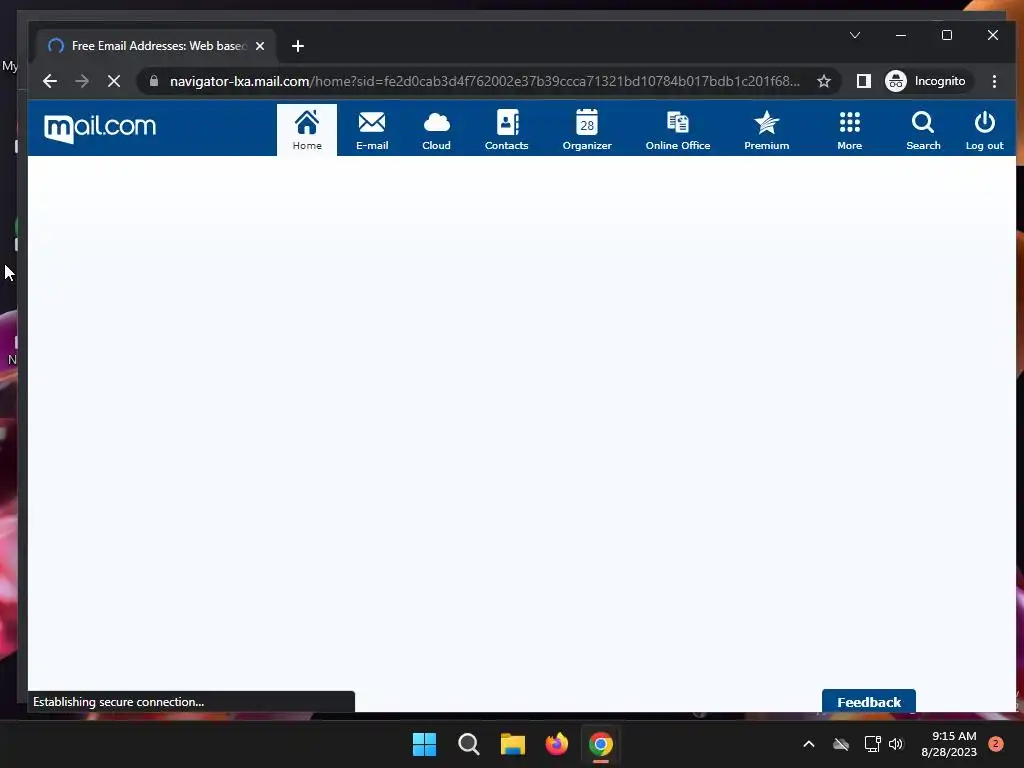1024x768 pixels.
Task: Select the Free Email Addresses tab
Action: click(156, 46)
